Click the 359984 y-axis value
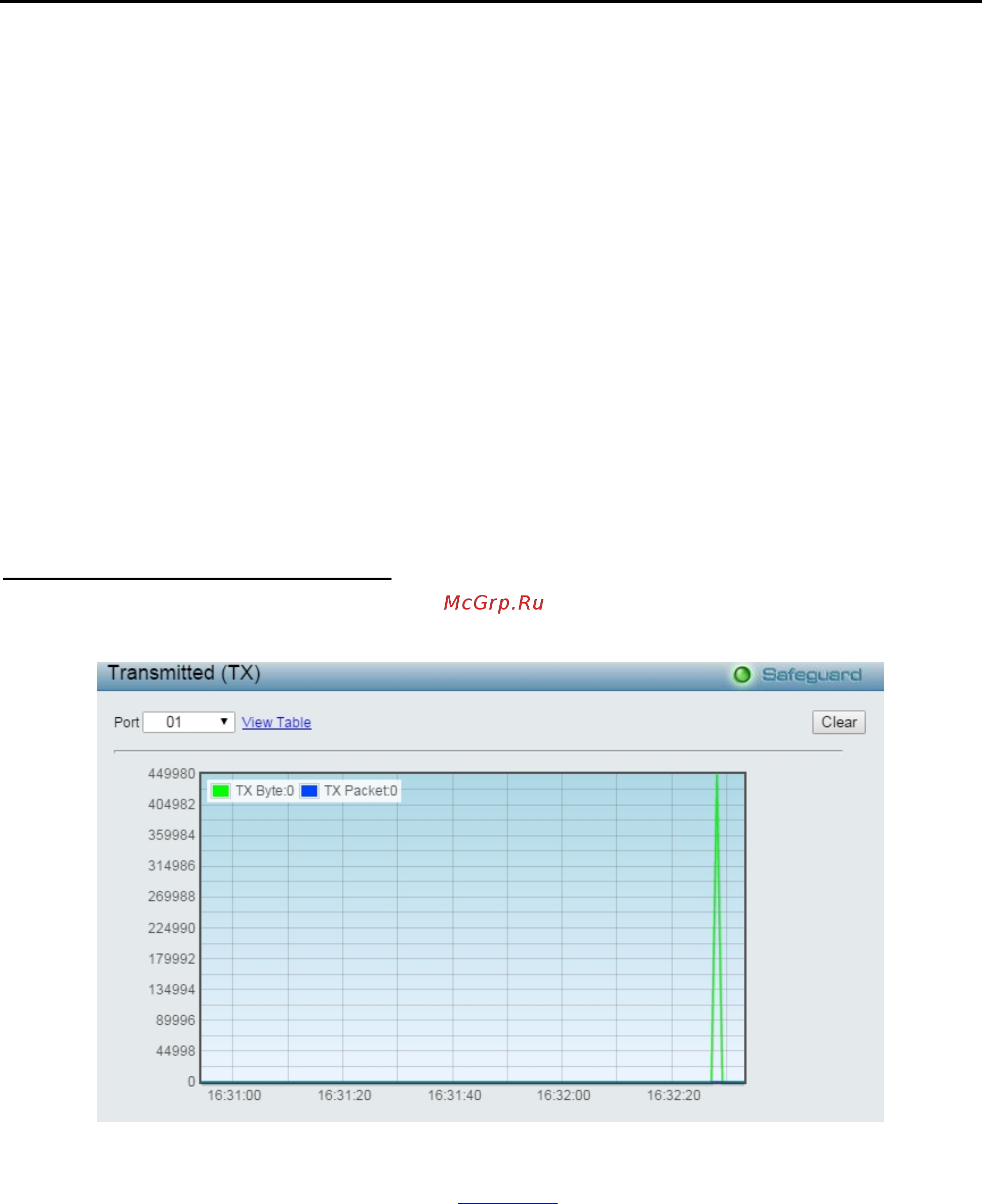 click(171, 835)
